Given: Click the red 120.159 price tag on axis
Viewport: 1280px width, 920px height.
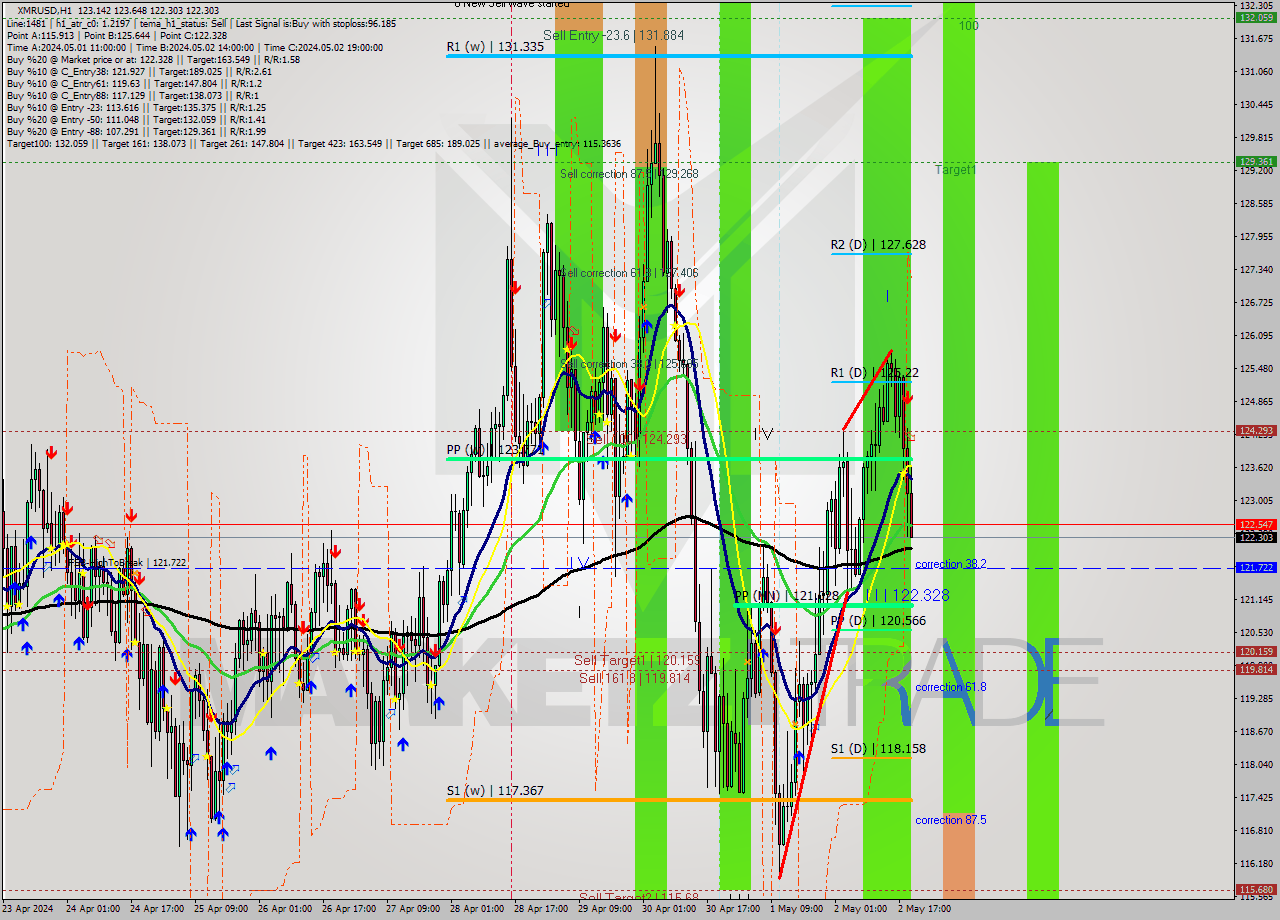Looking at the screenshot, I should tap(1255, 651).
